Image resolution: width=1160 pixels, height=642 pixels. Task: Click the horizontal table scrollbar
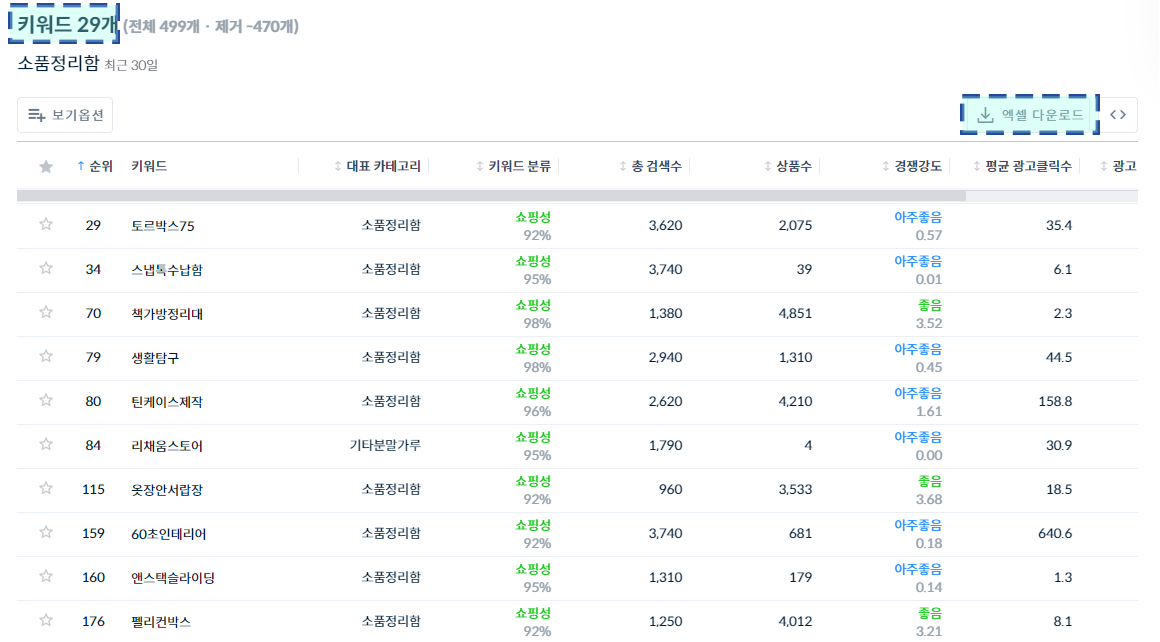[x=491, y=196]
